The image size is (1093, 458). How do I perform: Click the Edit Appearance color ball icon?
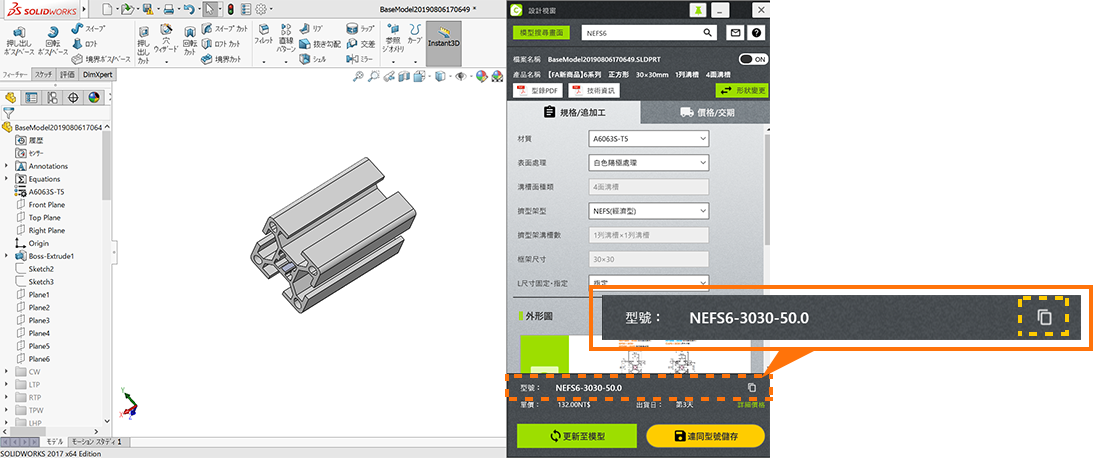481,77
